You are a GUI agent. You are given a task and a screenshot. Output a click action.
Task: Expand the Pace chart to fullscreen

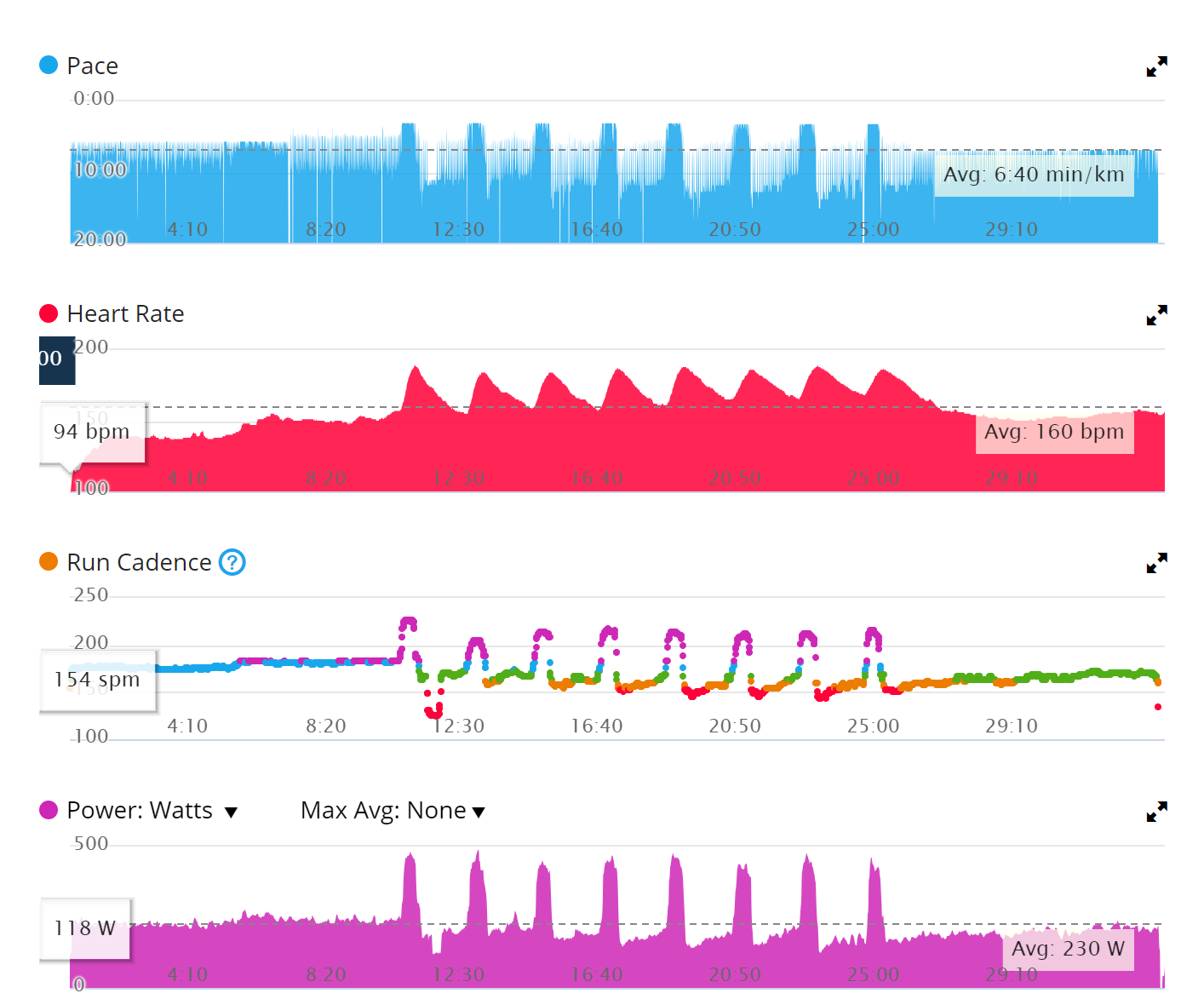[1156, 66]
